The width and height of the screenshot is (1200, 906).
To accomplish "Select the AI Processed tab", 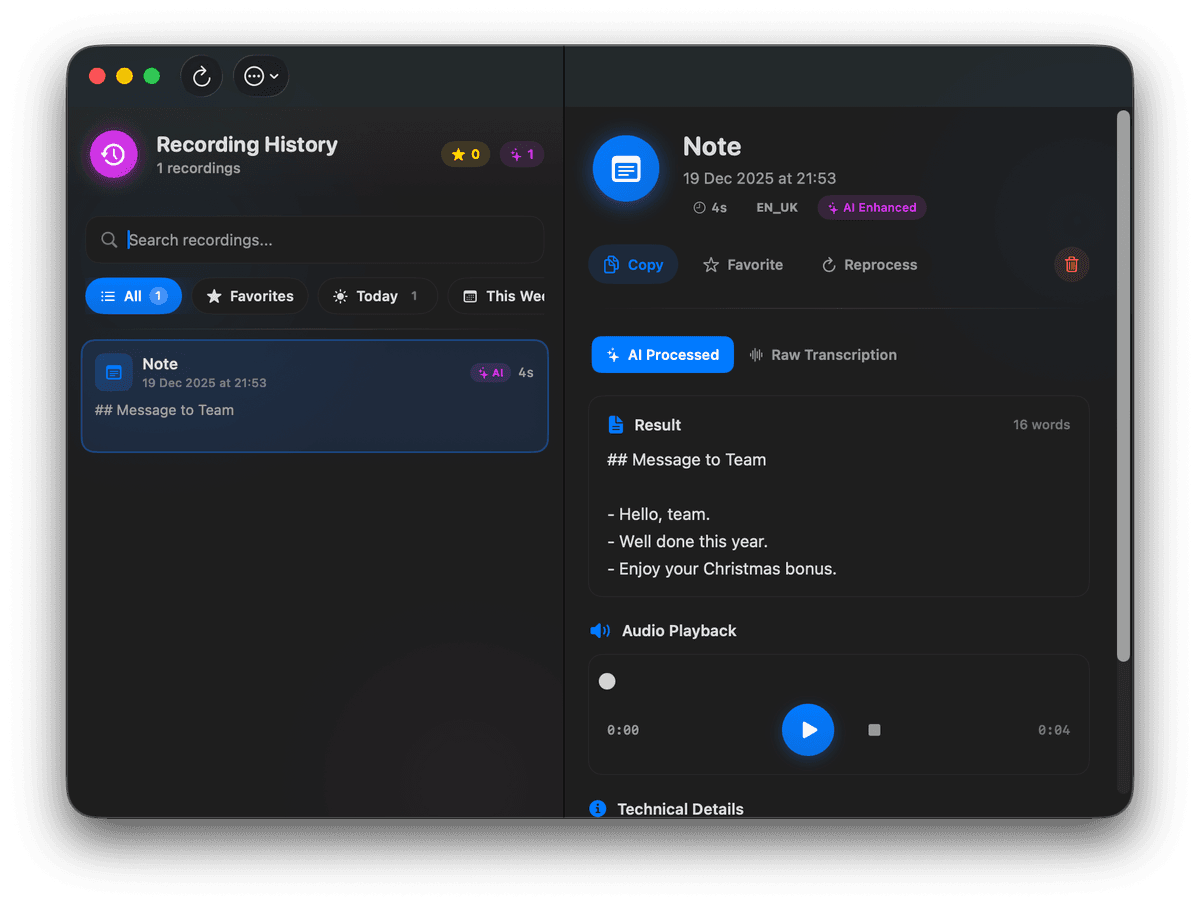I will [x=662, y=354].
